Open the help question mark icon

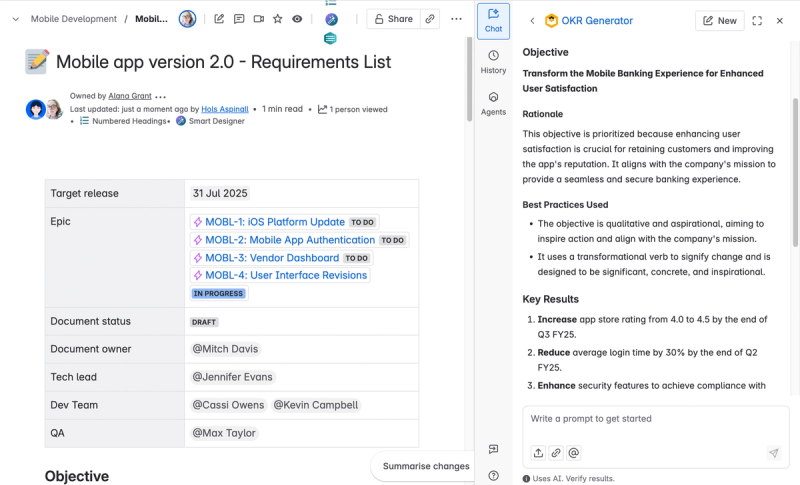tap(493, 475)
